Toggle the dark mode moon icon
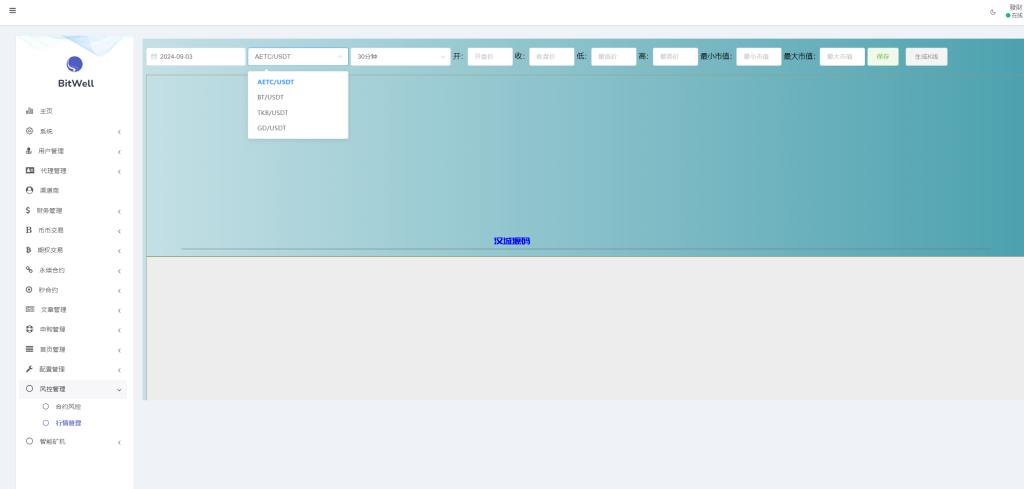 (993, 12)
